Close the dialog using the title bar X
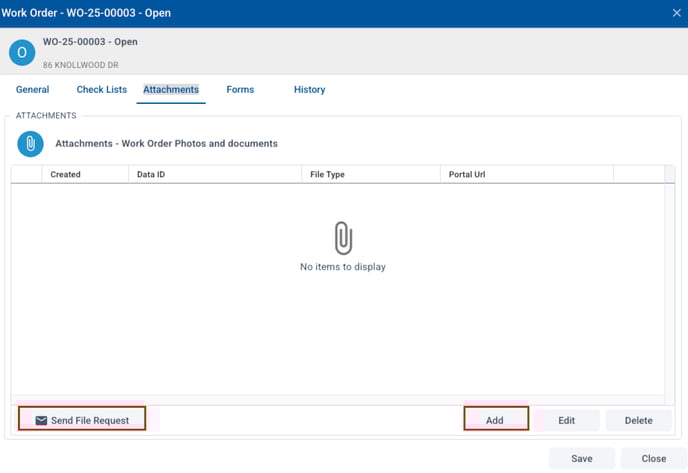 point(676,12)
